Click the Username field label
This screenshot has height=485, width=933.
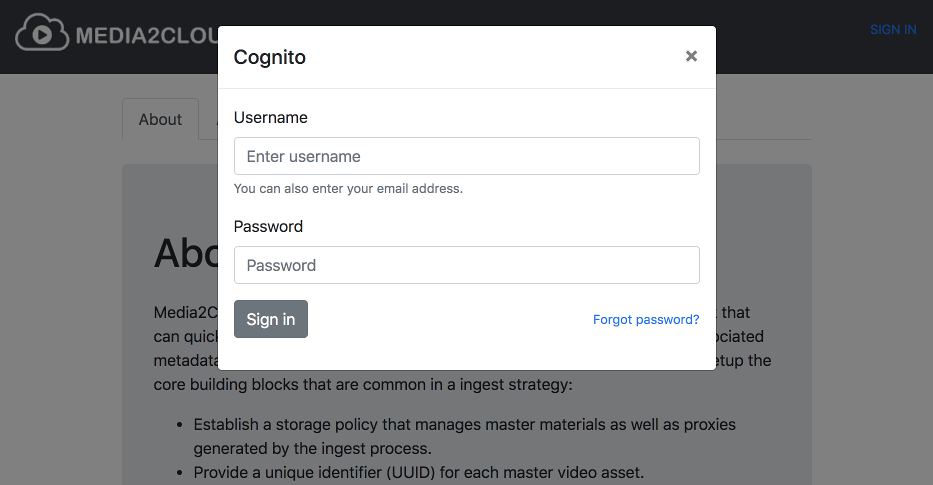click(271, 117)
